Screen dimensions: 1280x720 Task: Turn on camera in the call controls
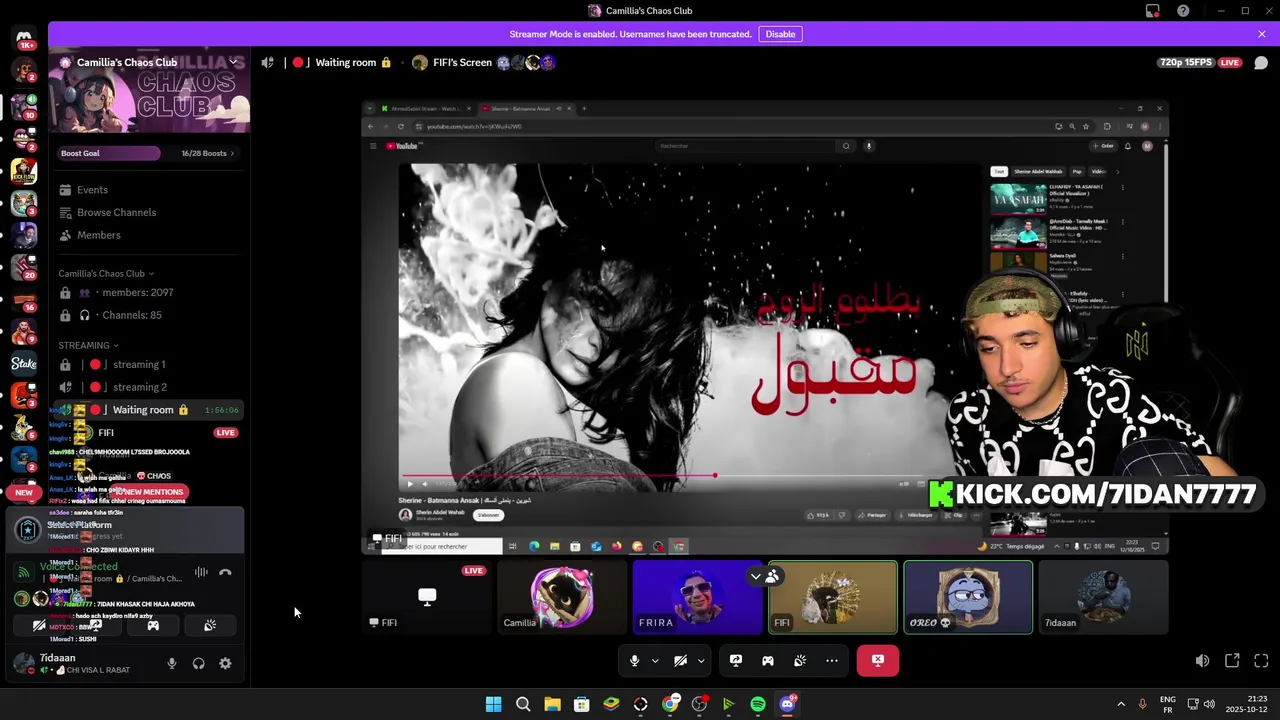(x=680, y=660)
